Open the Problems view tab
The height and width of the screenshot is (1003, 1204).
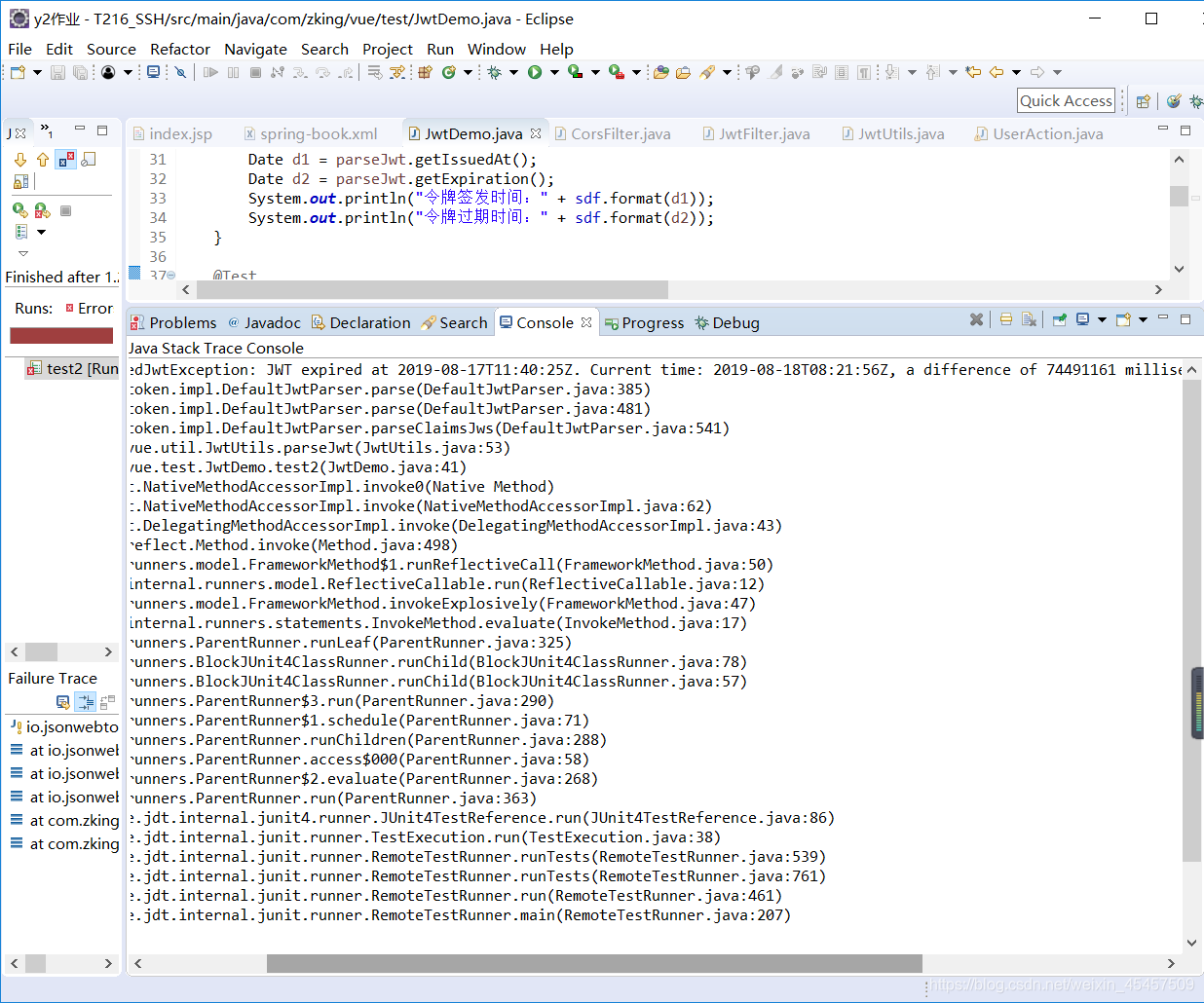[x=173, y=322]
